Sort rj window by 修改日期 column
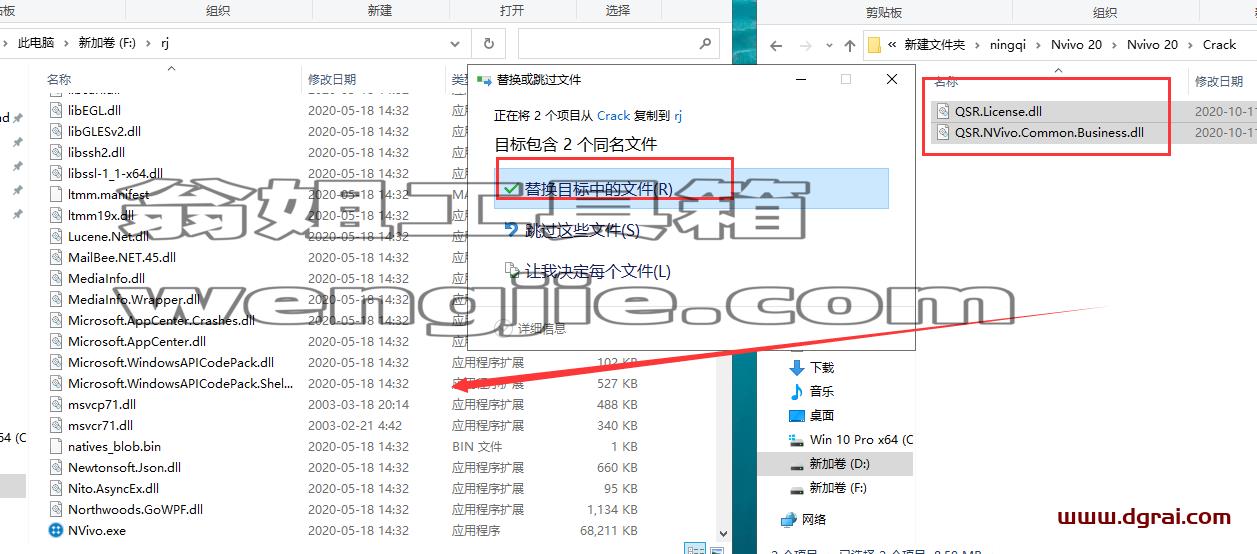The image size is (1257, 554). coord(332,79)
